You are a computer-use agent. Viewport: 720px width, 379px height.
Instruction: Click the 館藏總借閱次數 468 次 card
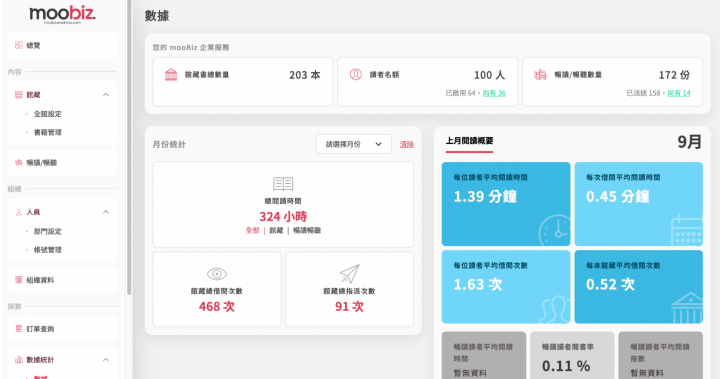[217, 289]
